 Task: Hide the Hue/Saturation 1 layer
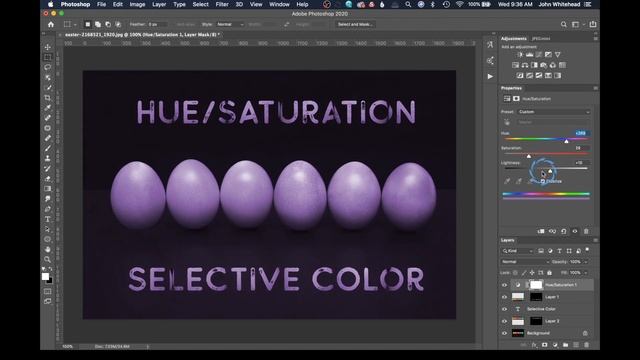coord(504,285)
